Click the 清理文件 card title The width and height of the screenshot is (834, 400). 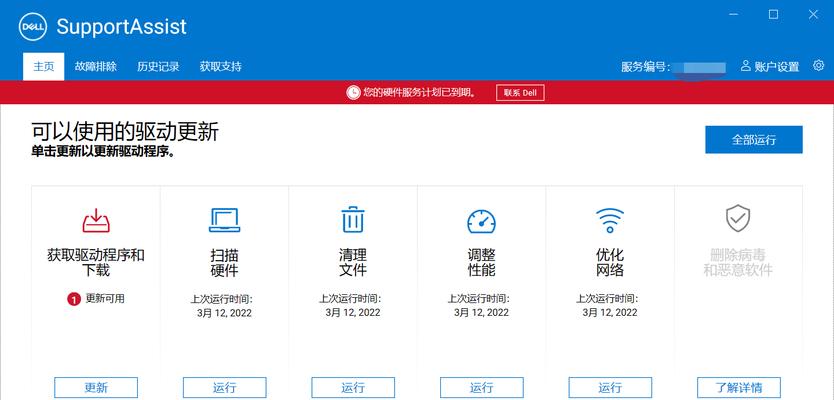click(x=353, y=262)
